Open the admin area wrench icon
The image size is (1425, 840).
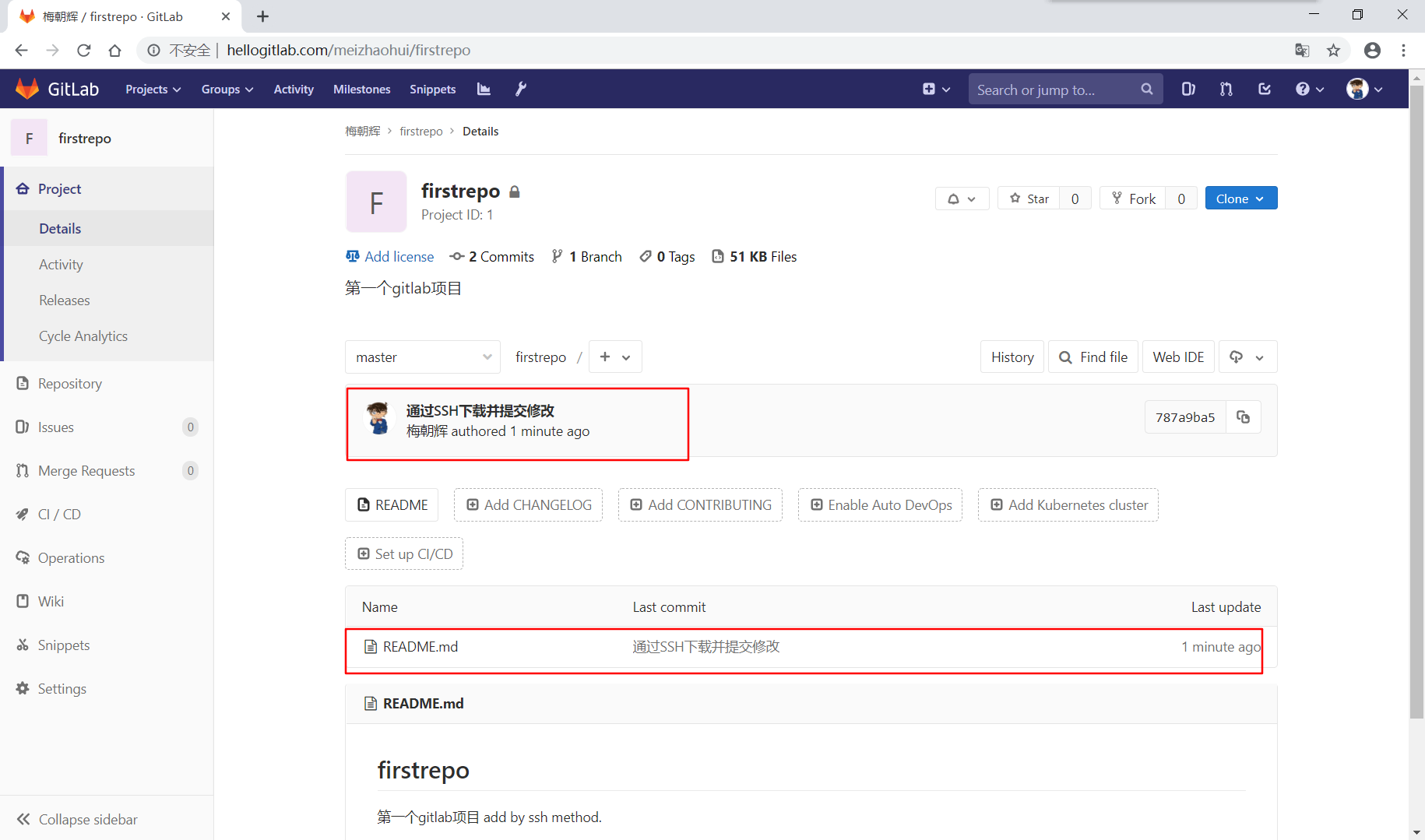pyautogui.click(x=521, y=89)
